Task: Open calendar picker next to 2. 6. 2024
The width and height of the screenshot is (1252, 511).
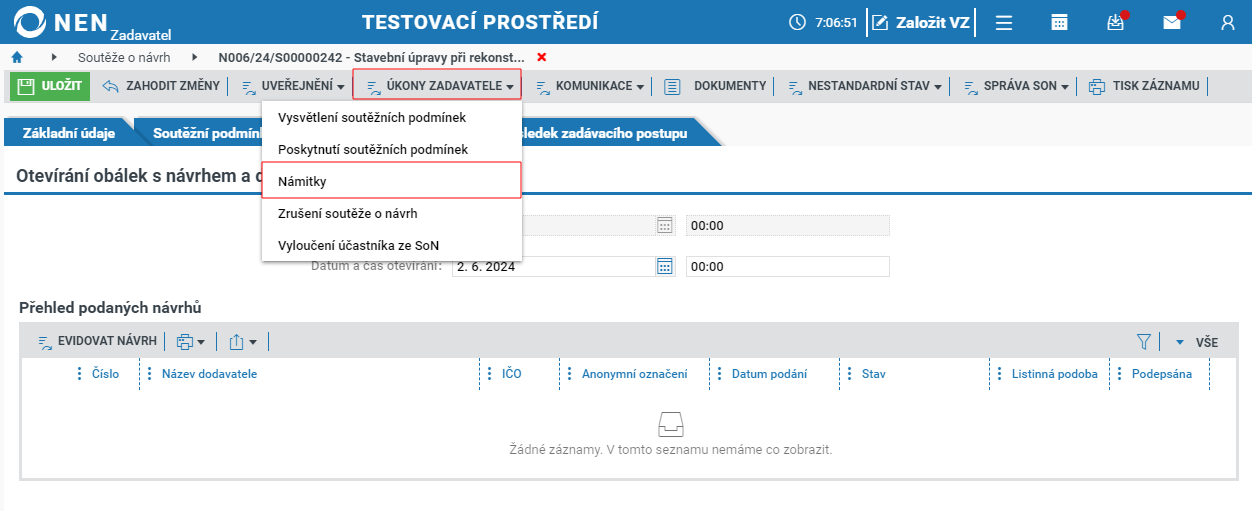Action: [x=665, y=266]
